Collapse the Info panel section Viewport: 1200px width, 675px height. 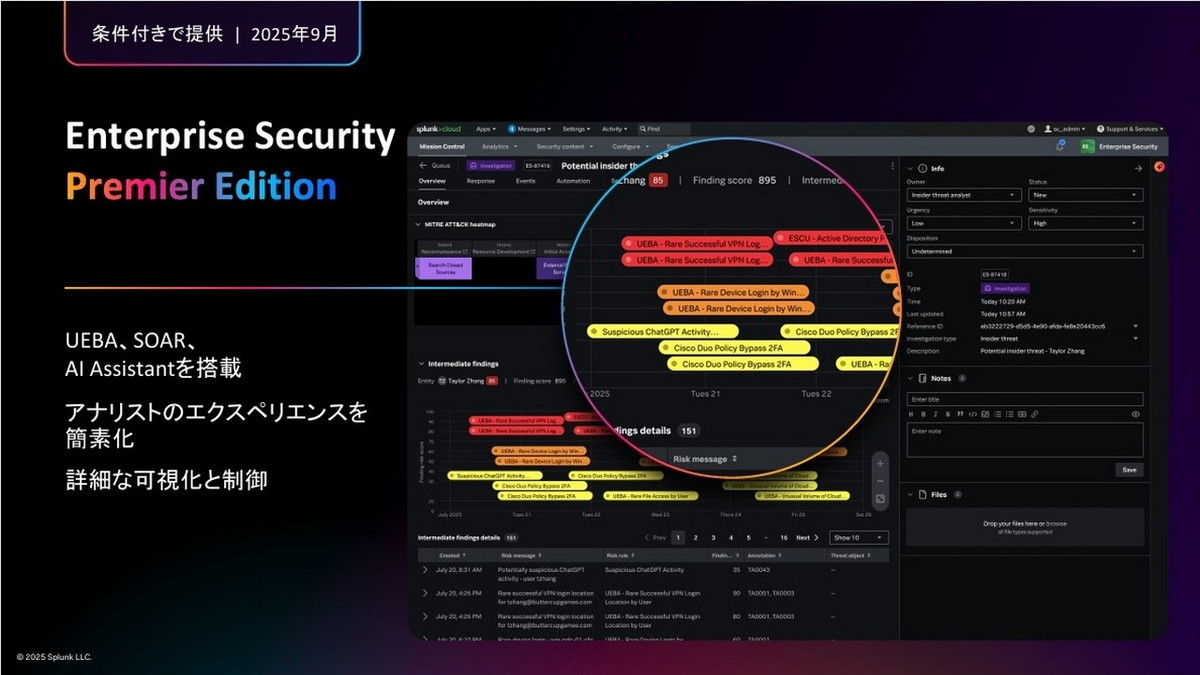point(909,168)
